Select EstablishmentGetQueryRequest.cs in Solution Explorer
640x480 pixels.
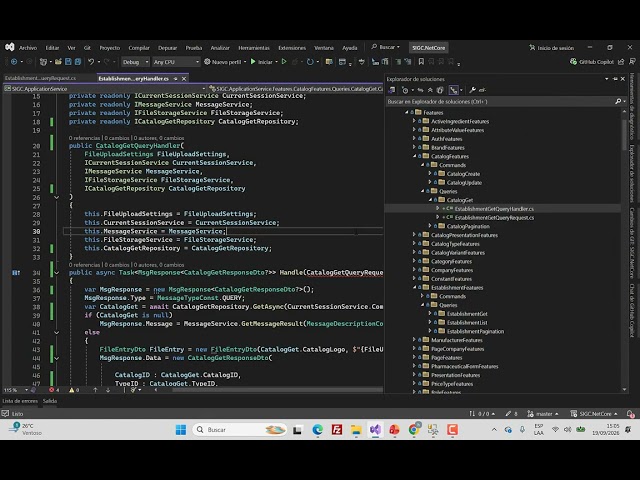coord(494,218)
